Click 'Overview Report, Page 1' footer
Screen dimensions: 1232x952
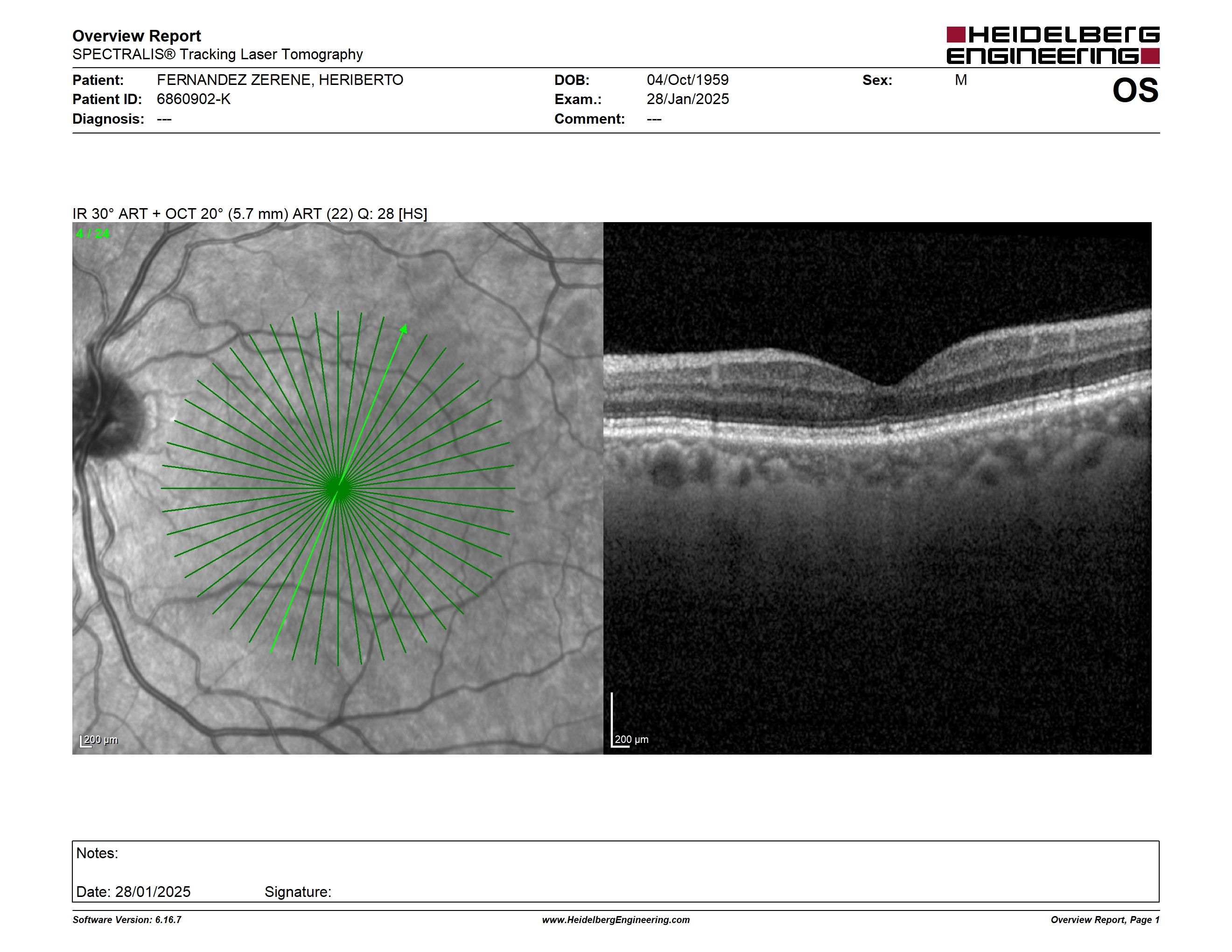pos(1105,920)
